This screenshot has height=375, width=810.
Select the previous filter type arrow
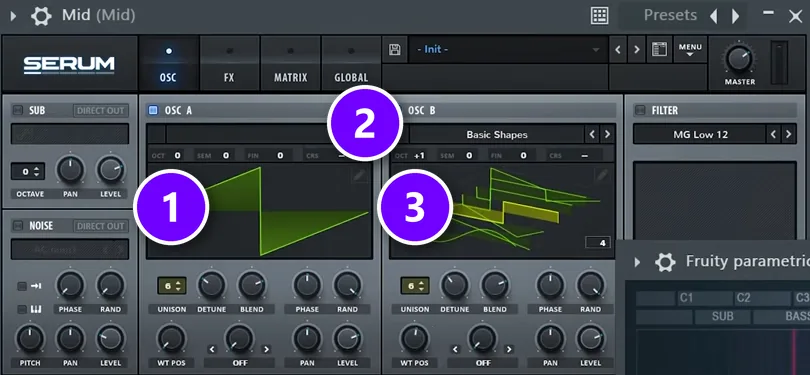pos(773,135)
